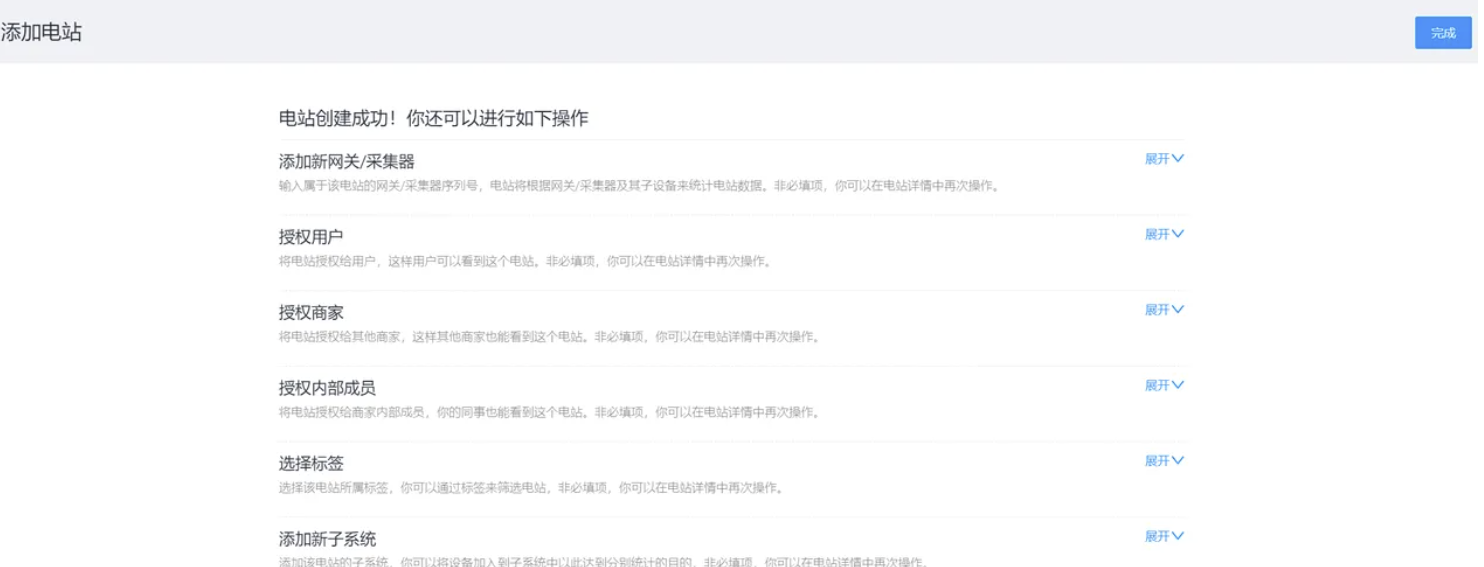Expand the 添加新网关/采集器 section
This screenshot has width=1484, height=567.
[x=1164, y=159]
